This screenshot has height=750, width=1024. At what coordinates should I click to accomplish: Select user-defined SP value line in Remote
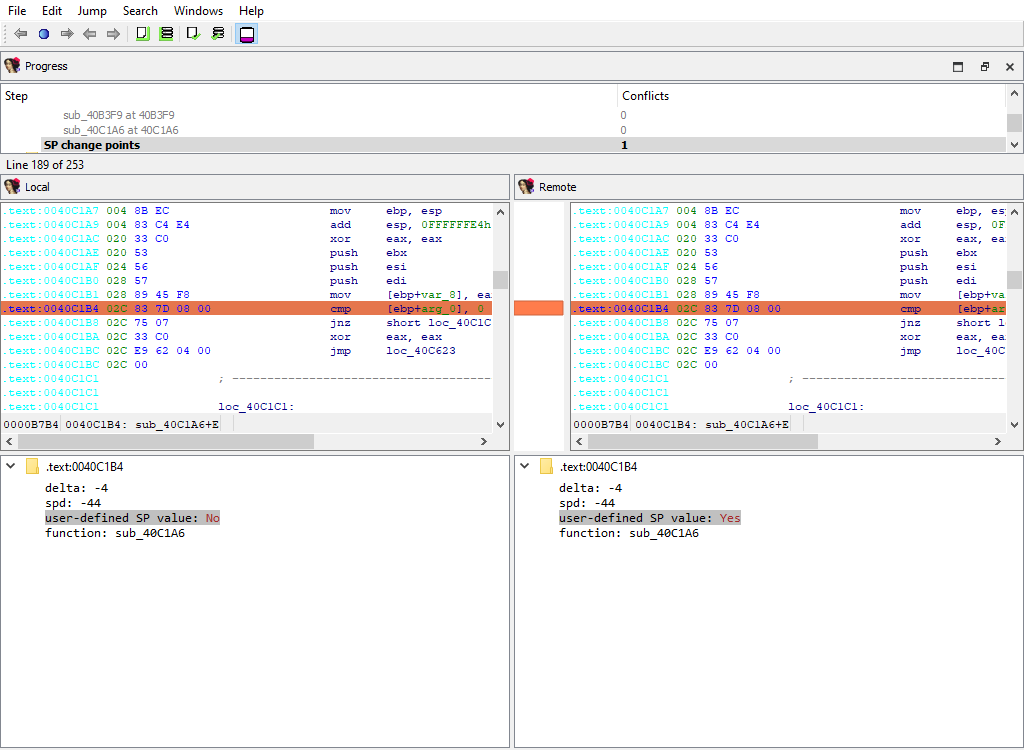click(649, 518)
